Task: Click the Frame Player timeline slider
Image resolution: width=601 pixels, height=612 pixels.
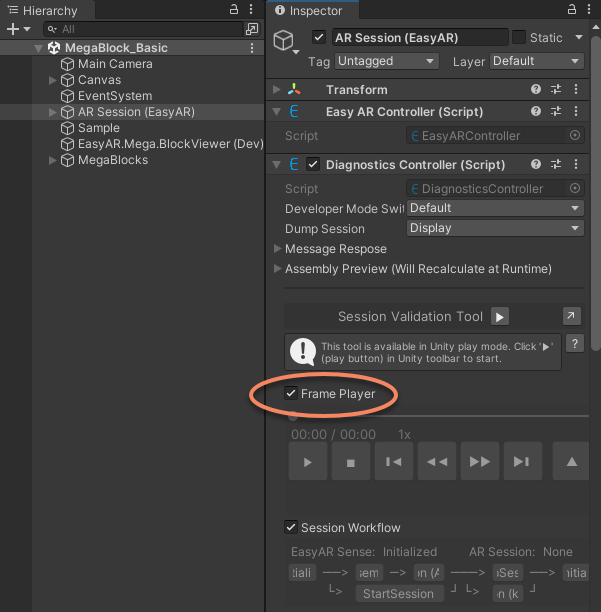Action: [438, 416]
